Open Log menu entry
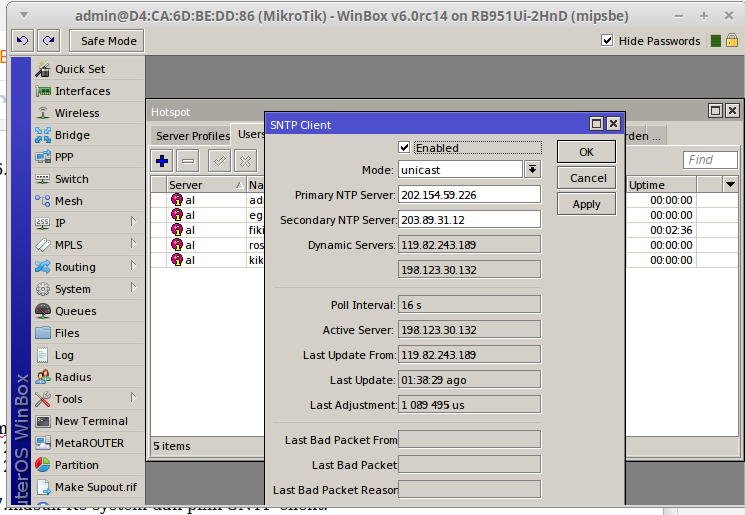 pos(89,355)
